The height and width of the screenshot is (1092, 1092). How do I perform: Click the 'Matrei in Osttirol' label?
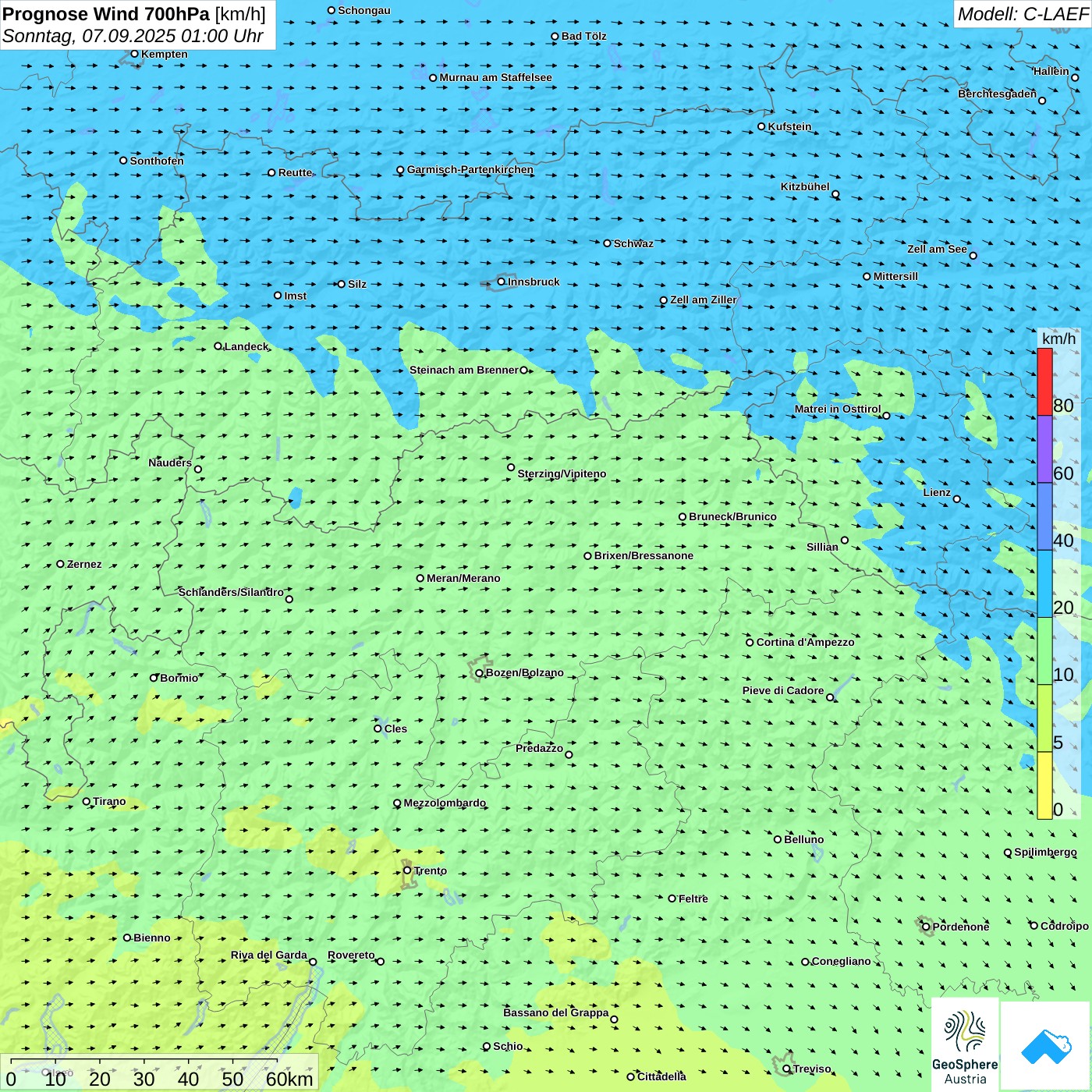click(x=838, y=409)
